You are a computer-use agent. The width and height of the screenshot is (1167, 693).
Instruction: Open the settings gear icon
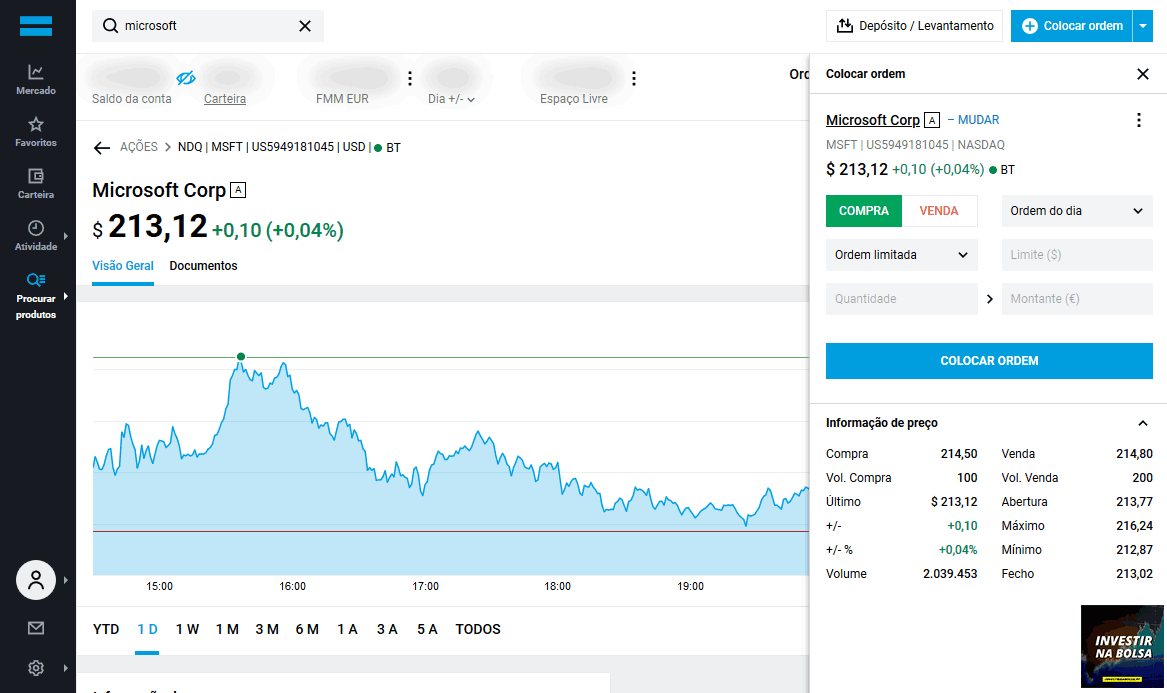tap(36, 668)
